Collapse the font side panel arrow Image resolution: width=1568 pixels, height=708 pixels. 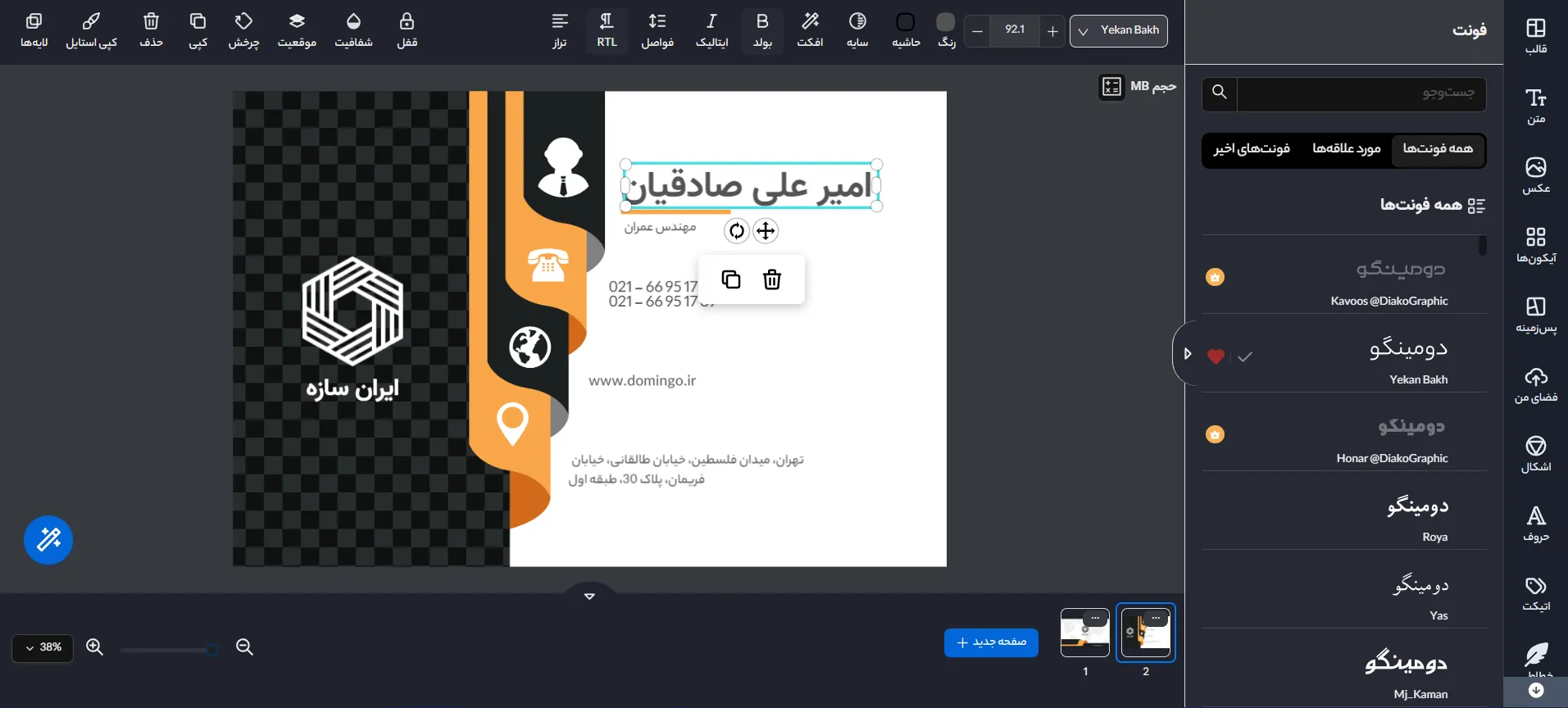pos(1187,354)
